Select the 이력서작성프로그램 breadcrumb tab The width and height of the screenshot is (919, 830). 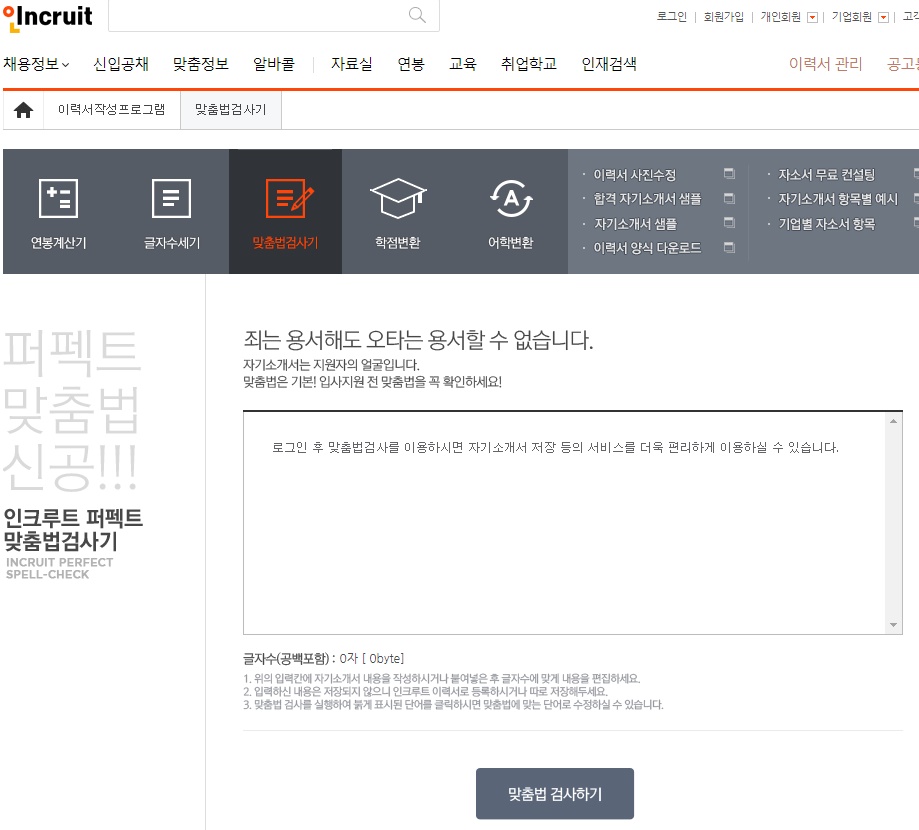click(x=111, y=110)
